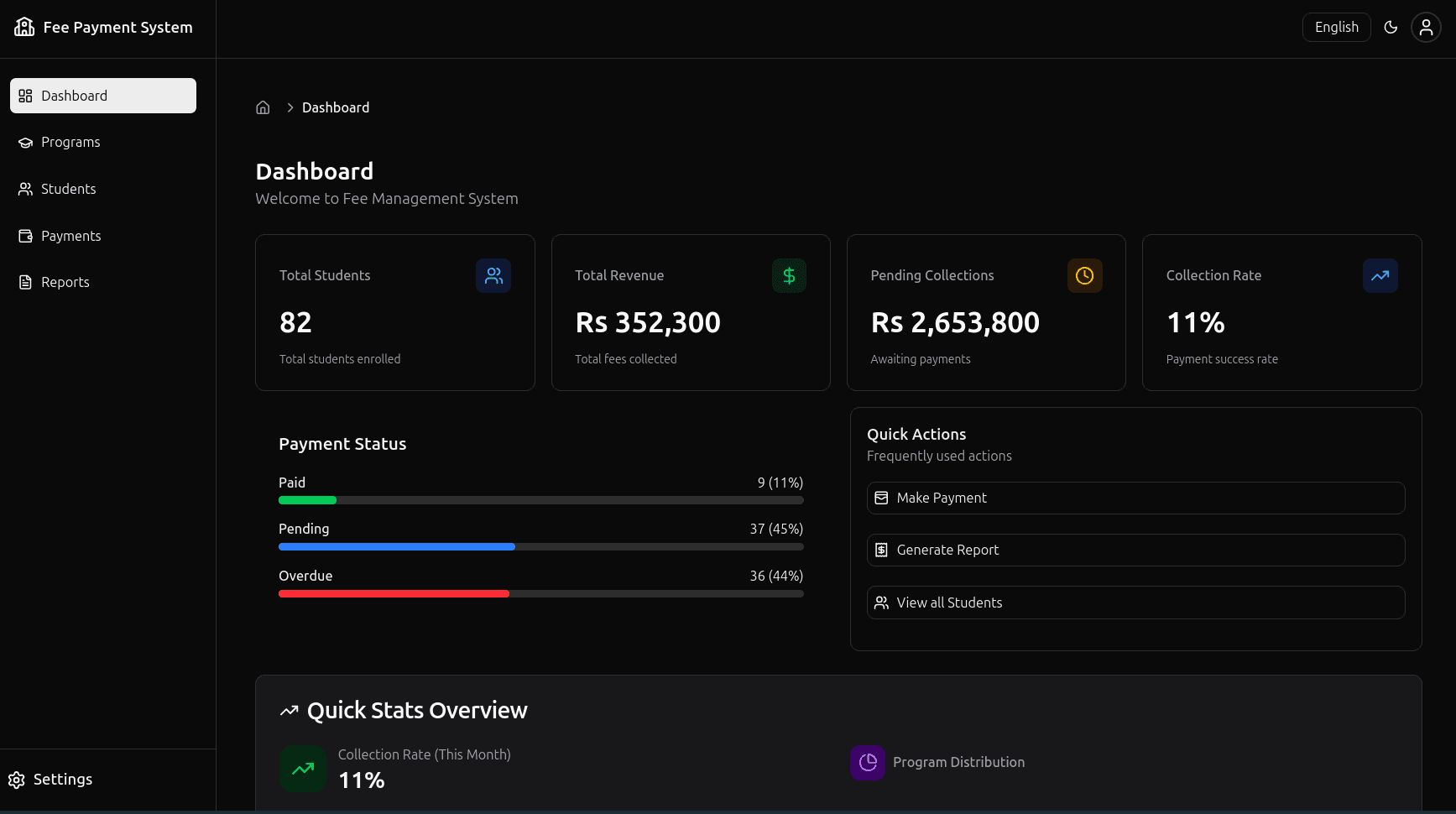Open the English language selector
Viewport: 1456px width, 814px height.
(1336, 27)
